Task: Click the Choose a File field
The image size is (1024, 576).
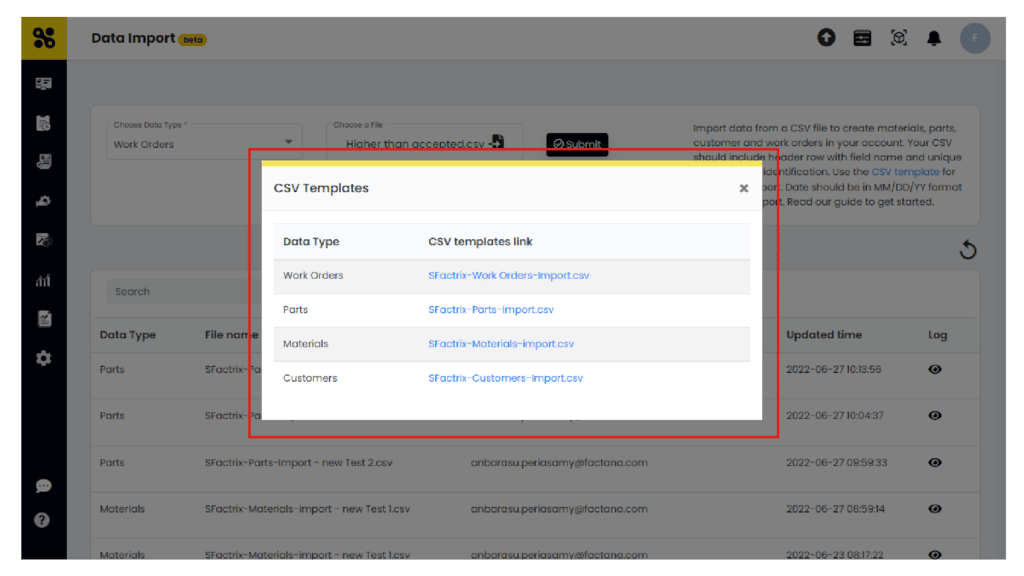Action: coord(424,142)
